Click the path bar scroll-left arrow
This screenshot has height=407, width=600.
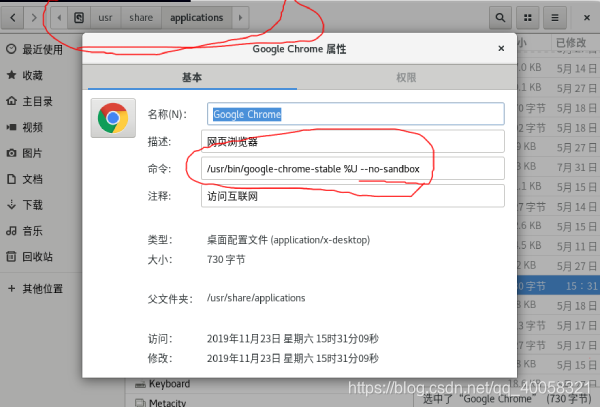coord(59,18)
